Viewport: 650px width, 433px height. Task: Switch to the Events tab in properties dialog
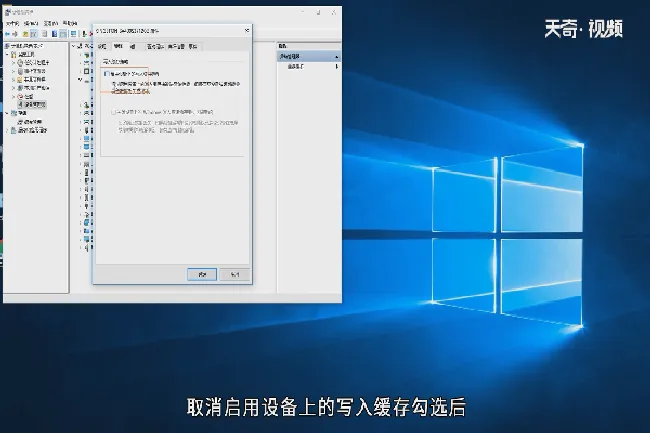pyautogui.click(x=193, y=46)
